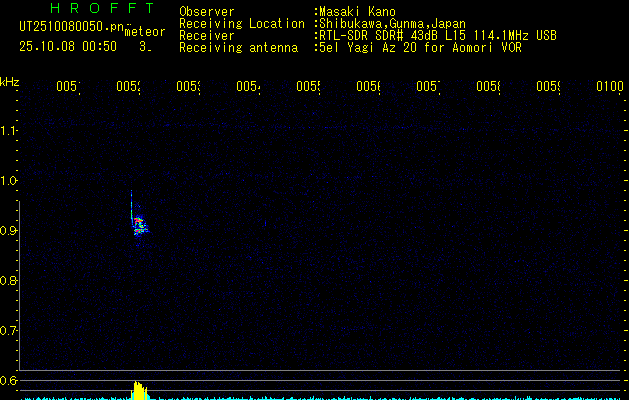Click the 0054 time axis marker
Image resolution: width=629 pixels, height=400 pixels.
248,87
